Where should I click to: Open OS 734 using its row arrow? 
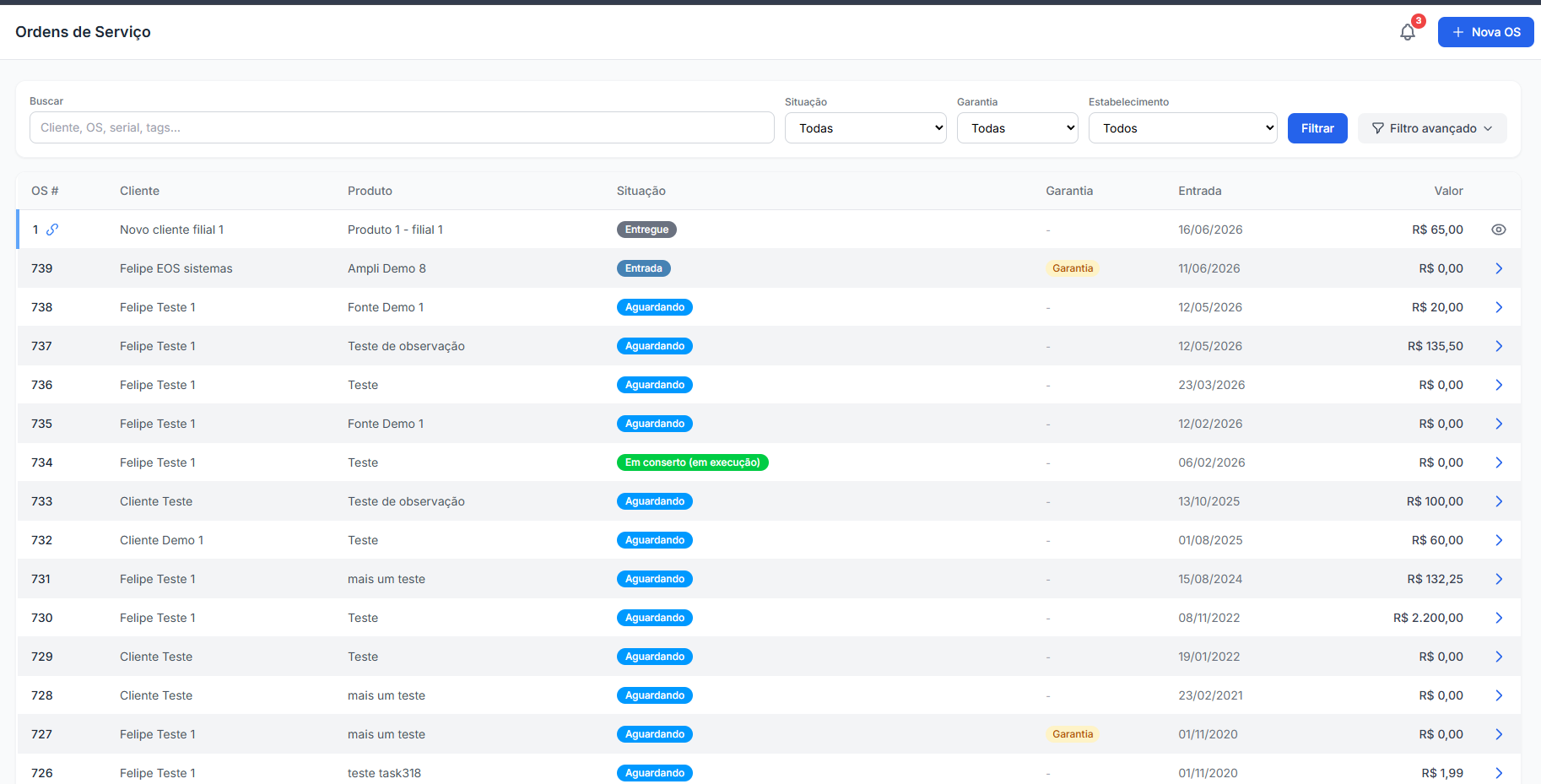click(x=1499, y=462)
